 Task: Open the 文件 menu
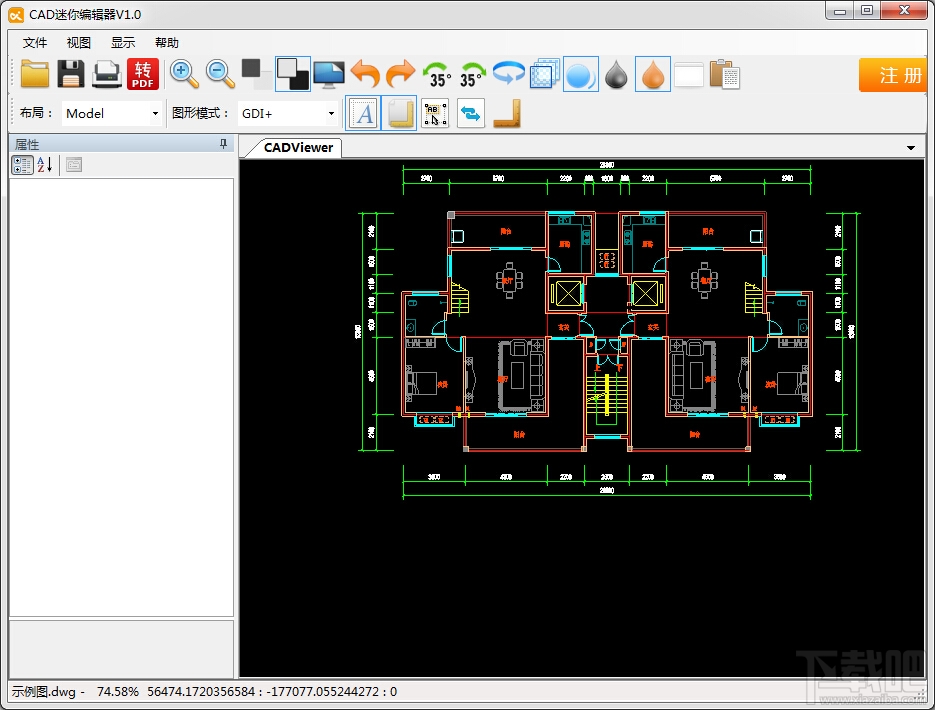35,43
